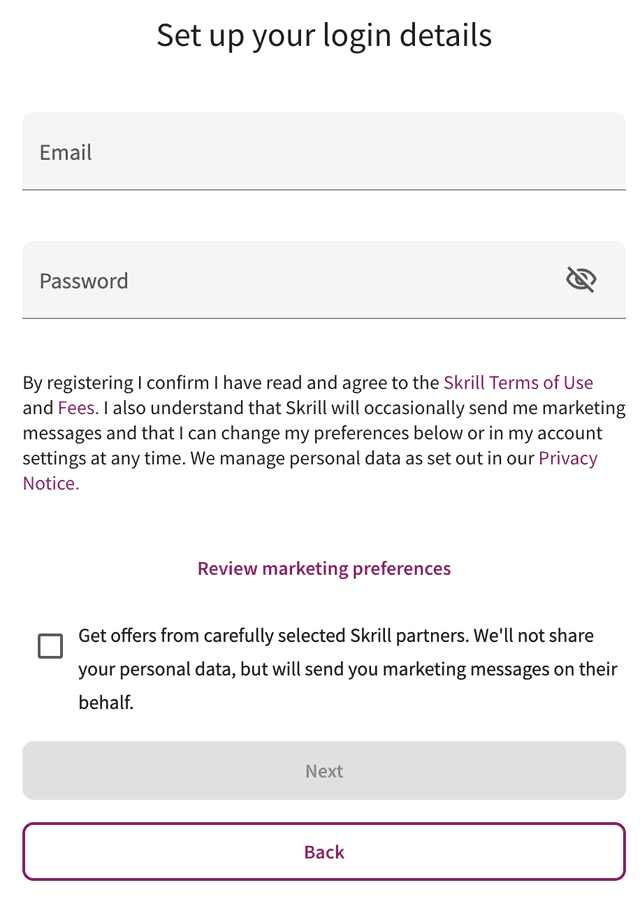Click the 'Get offers from carefully selected' label text
This screenshot has width=640, height=917.
pos(335,636)
